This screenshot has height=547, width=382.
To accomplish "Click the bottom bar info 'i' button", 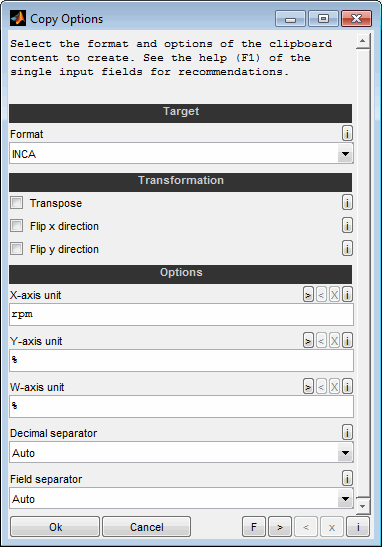I will [358, 527].
